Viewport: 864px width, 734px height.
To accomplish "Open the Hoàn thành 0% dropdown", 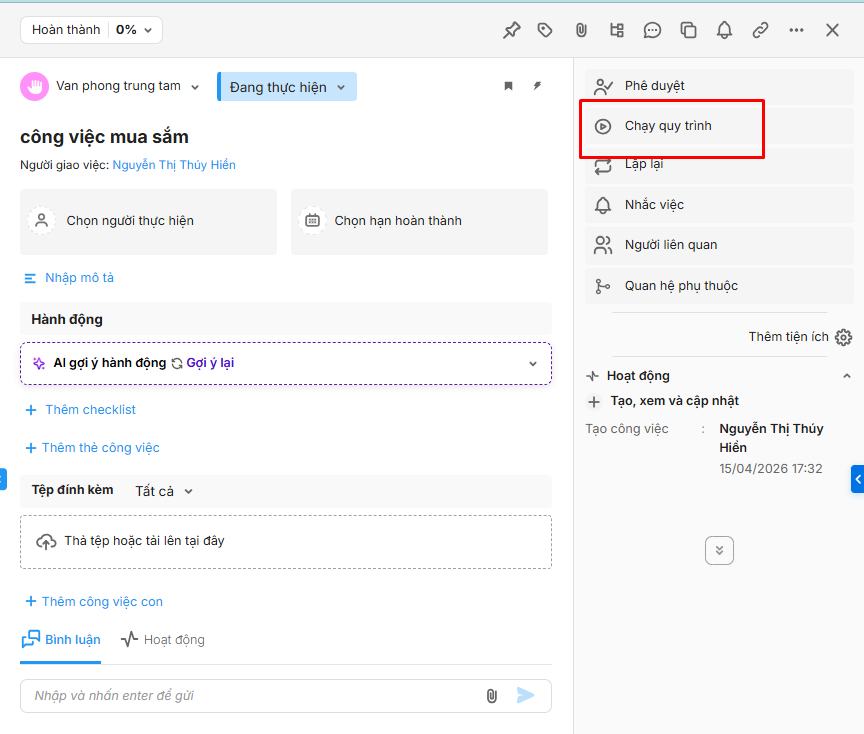I will (x=91, y=30).
